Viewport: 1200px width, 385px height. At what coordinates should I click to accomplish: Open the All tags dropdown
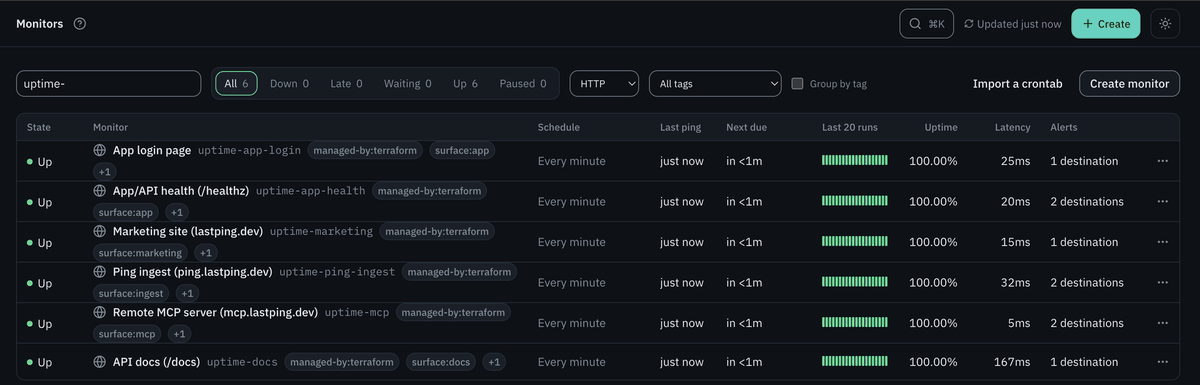pos(715,84)
